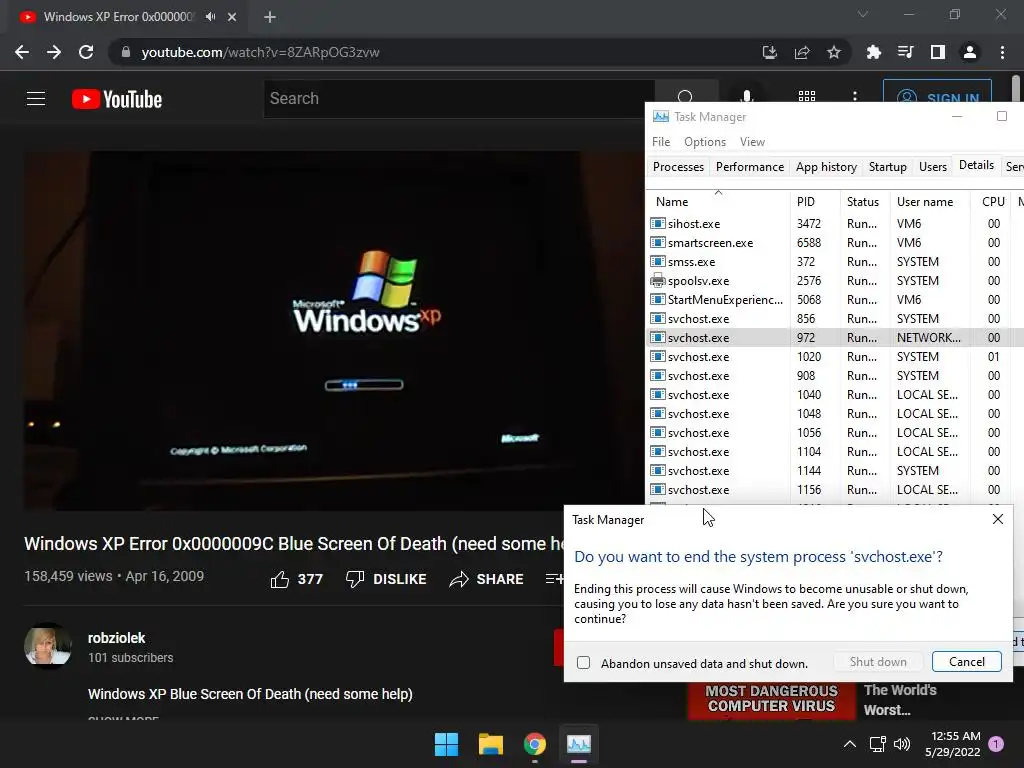
Task: Check Abandon unsaved data and shut down
Action: (583, 663)
